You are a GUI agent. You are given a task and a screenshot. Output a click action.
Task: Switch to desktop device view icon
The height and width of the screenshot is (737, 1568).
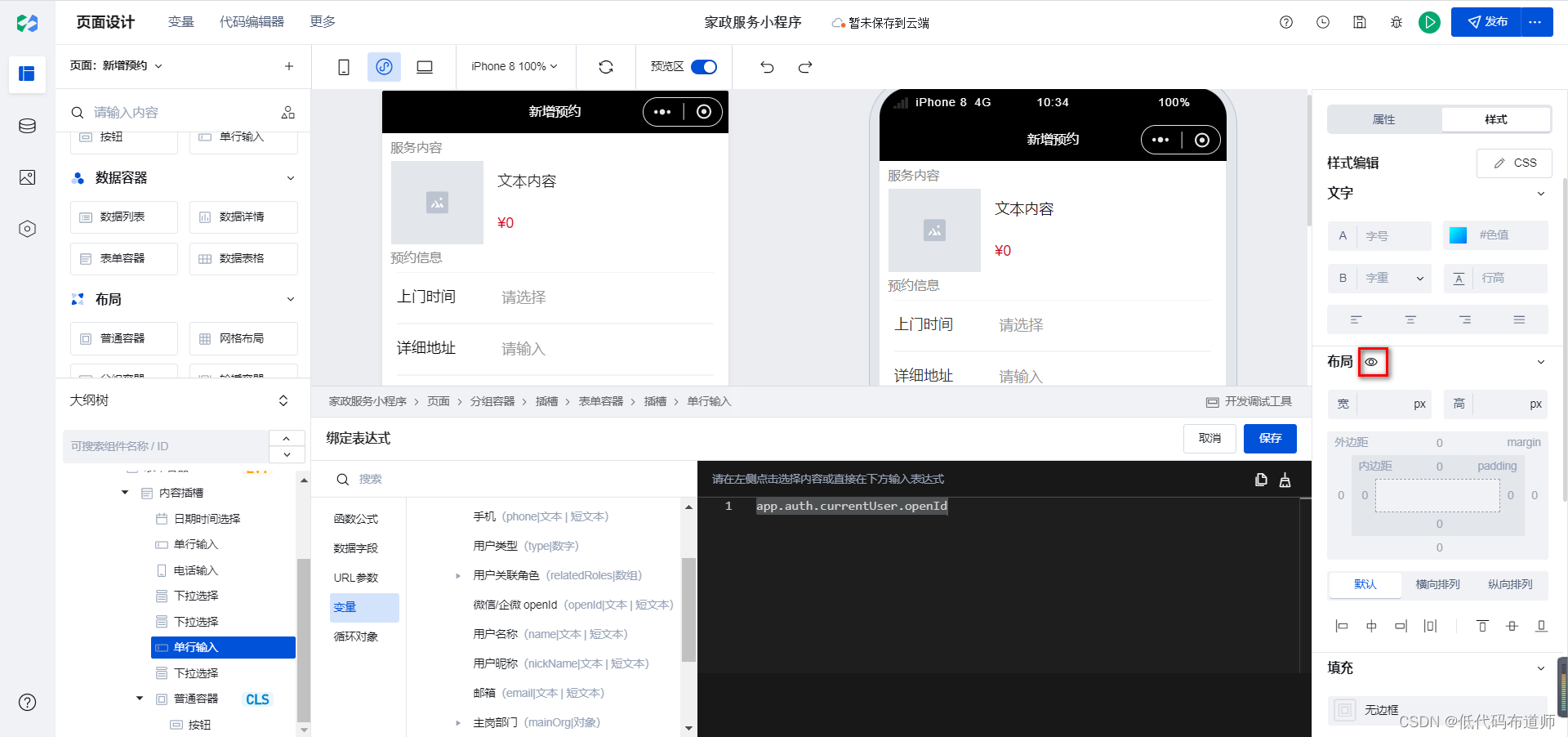(425, 67)
